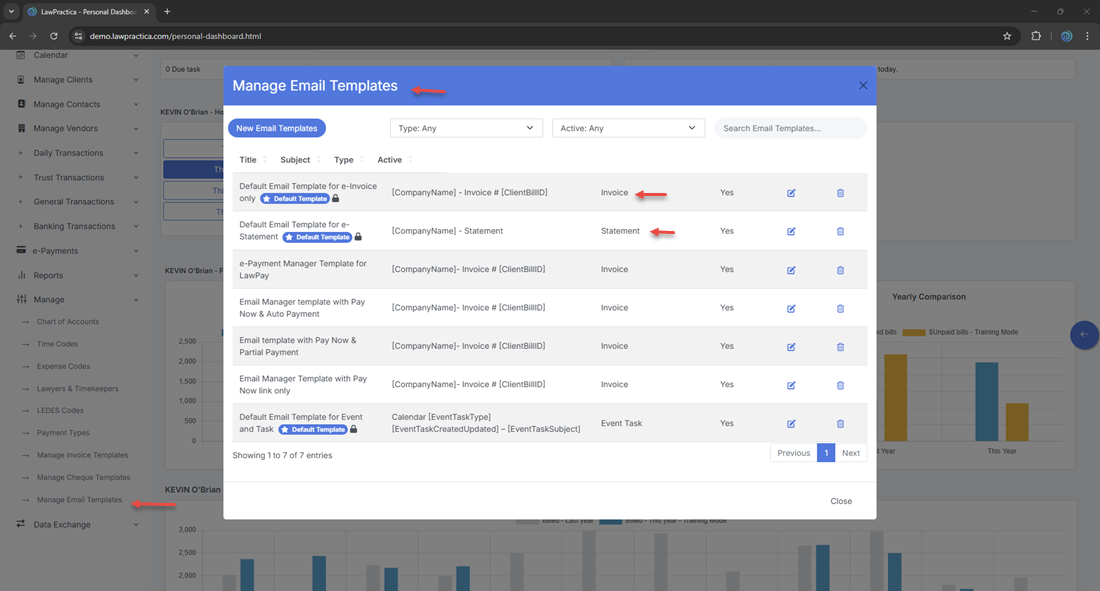Click the New Email Templates button
The image size is (1100, 591).
pyautogui.click(x=277, y=128)
